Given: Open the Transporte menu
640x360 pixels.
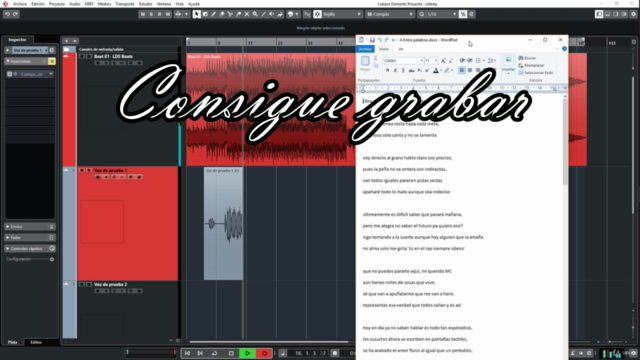Looking at the screenshot, I should 124,4.
